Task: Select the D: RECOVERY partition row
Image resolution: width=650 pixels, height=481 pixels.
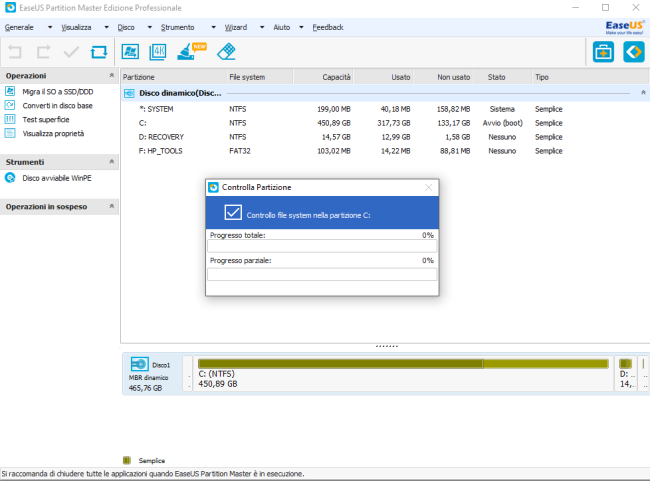Action: (386, 137)
